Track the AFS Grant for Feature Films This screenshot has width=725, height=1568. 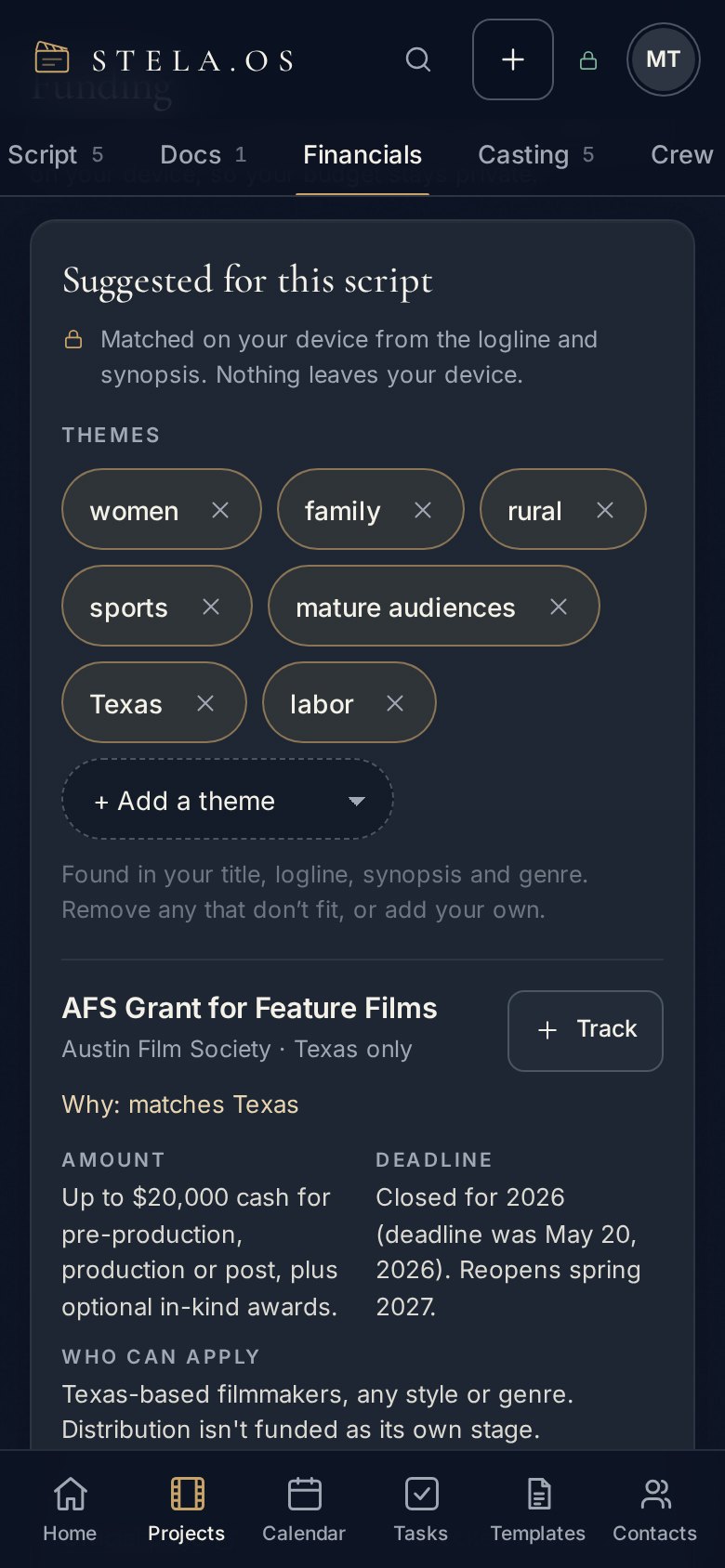(x=586, y=1030)
